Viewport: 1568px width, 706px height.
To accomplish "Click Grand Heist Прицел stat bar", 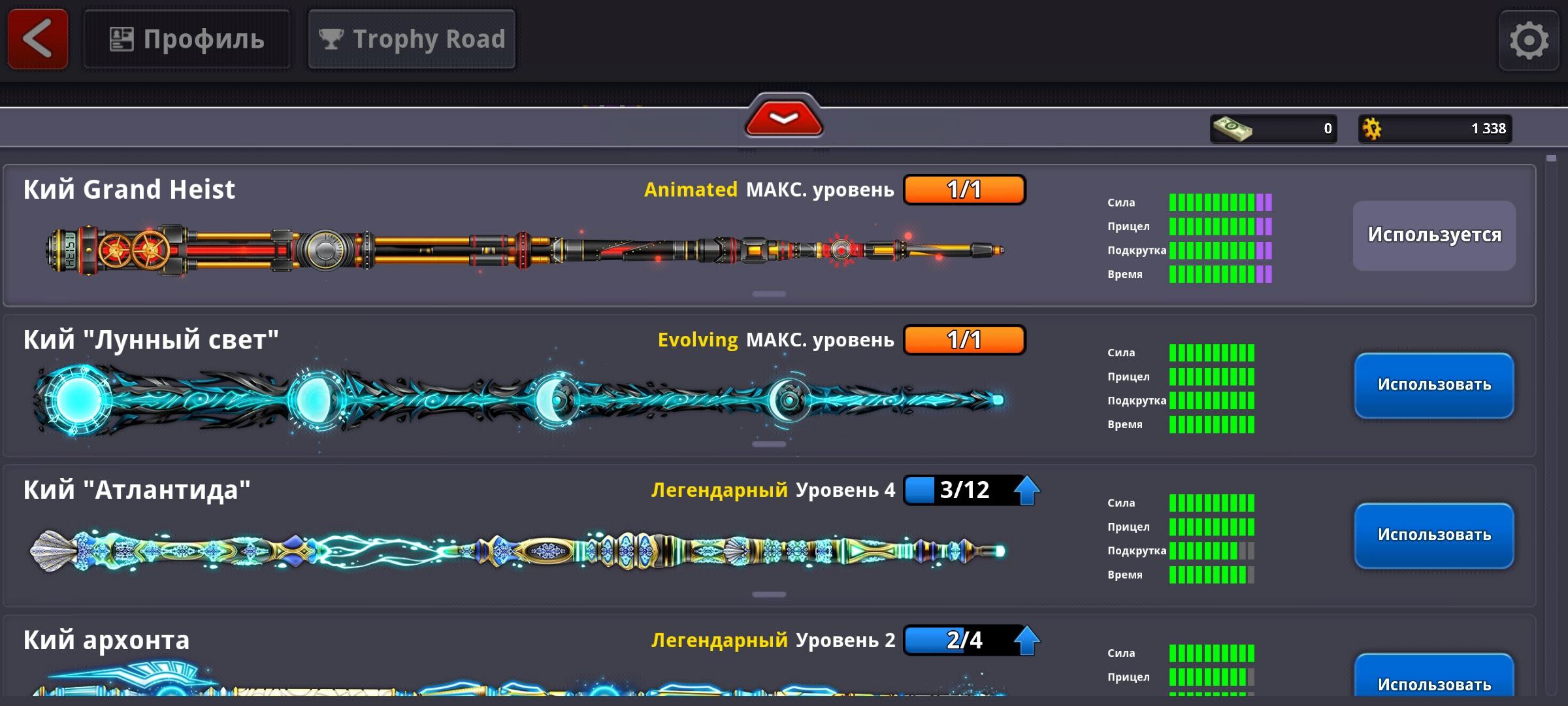I will click(x=1220, y=227).
